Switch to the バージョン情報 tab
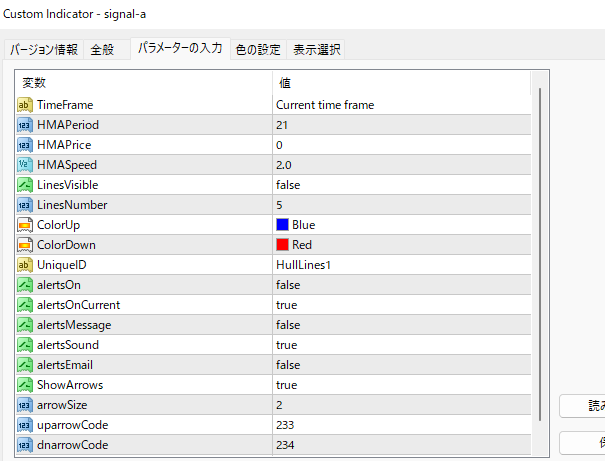This screenshot has width=605, height=461. (x=44, y=49)
